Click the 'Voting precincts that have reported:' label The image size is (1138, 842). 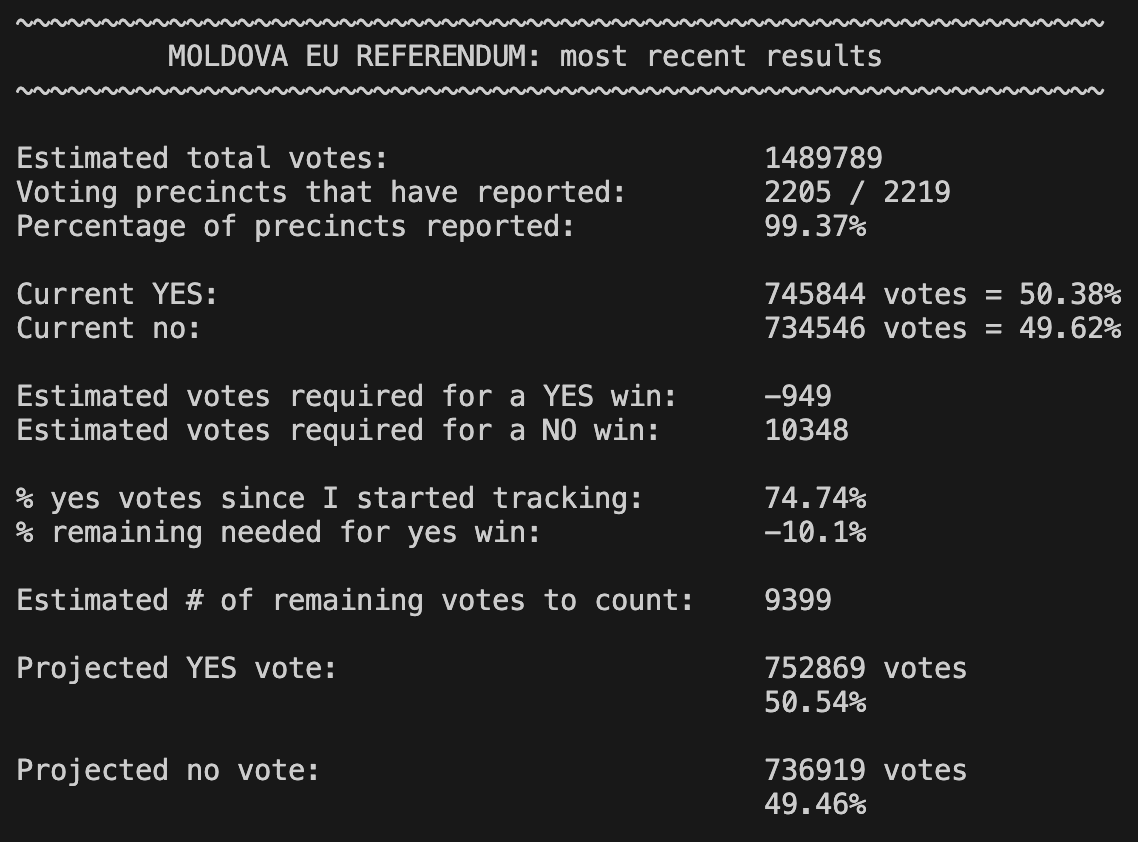point(321,192)
